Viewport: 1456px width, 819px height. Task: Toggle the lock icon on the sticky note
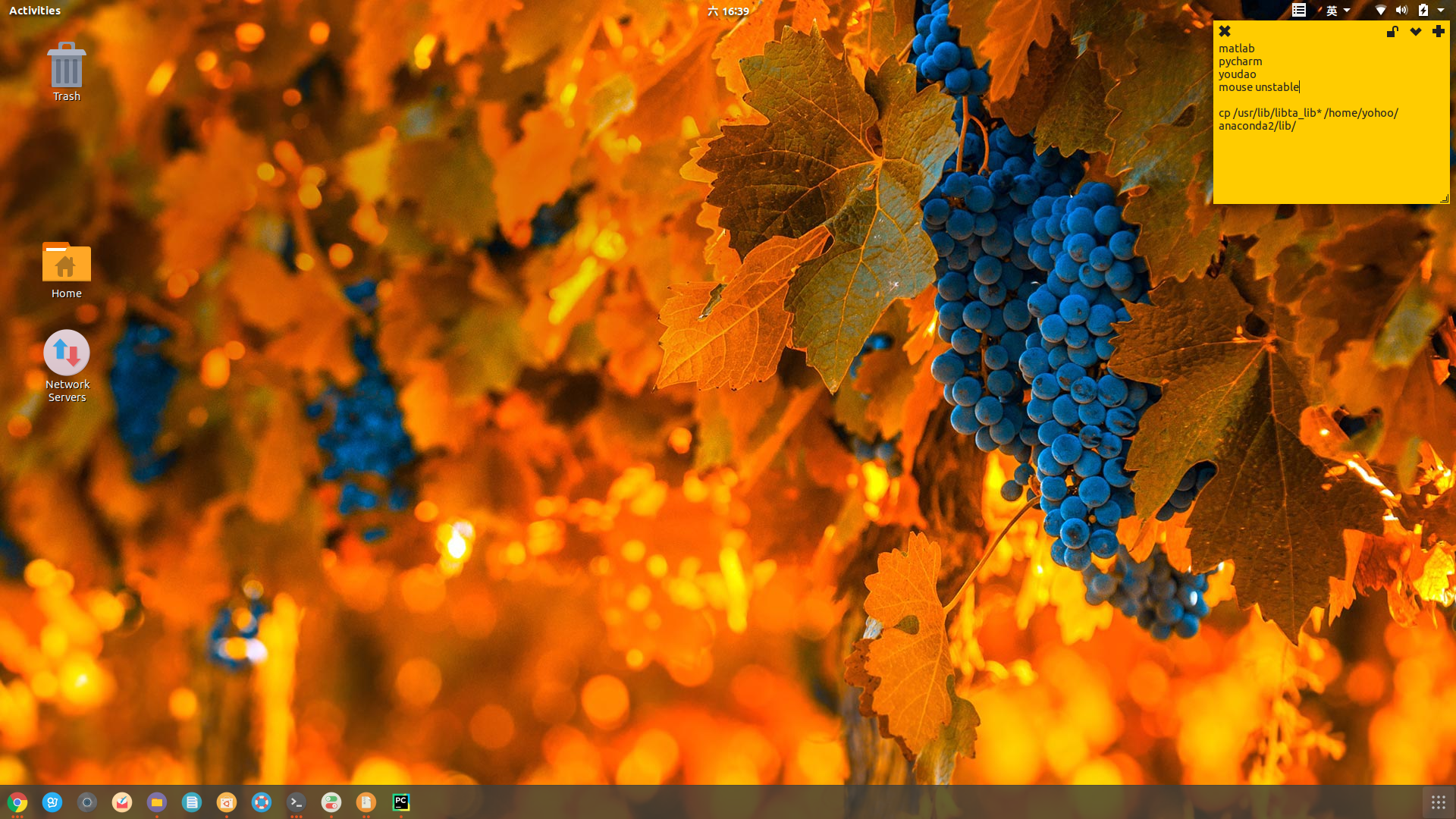pyautogui.click(x=1392, y=32)
